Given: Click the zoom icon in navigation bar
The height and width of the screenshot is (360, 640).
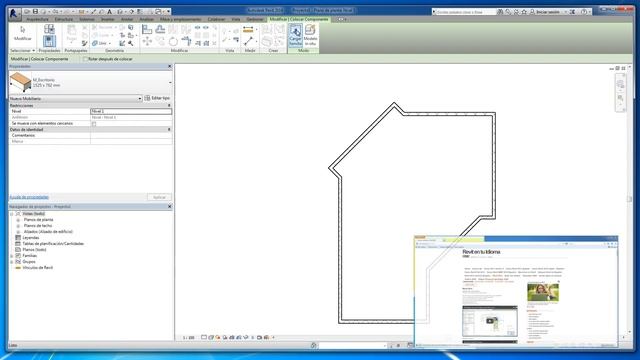Looking at the screenshot, I should pos(620,98).
